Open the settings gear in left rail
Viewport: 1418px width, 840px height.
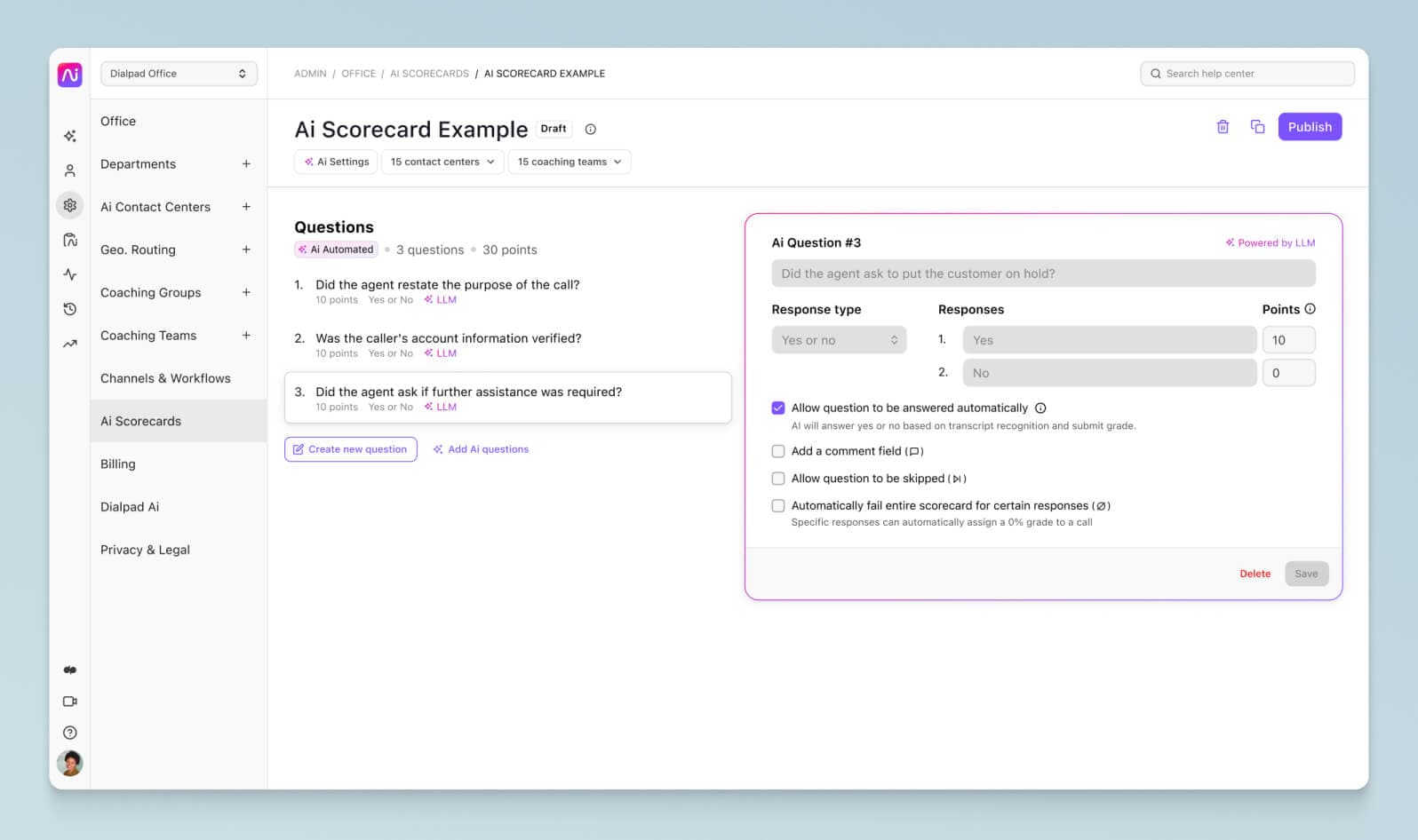point(70,205)
